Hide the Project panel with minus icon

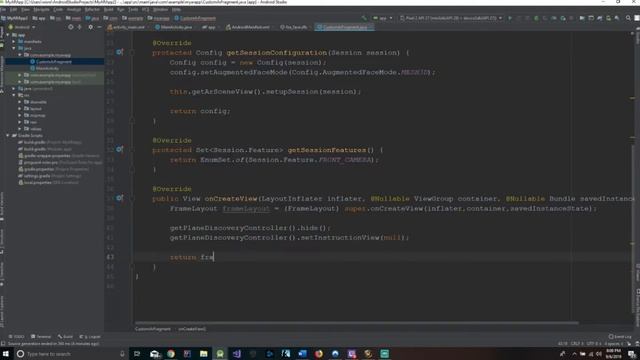pyautogui.click(x=99, y=27)
